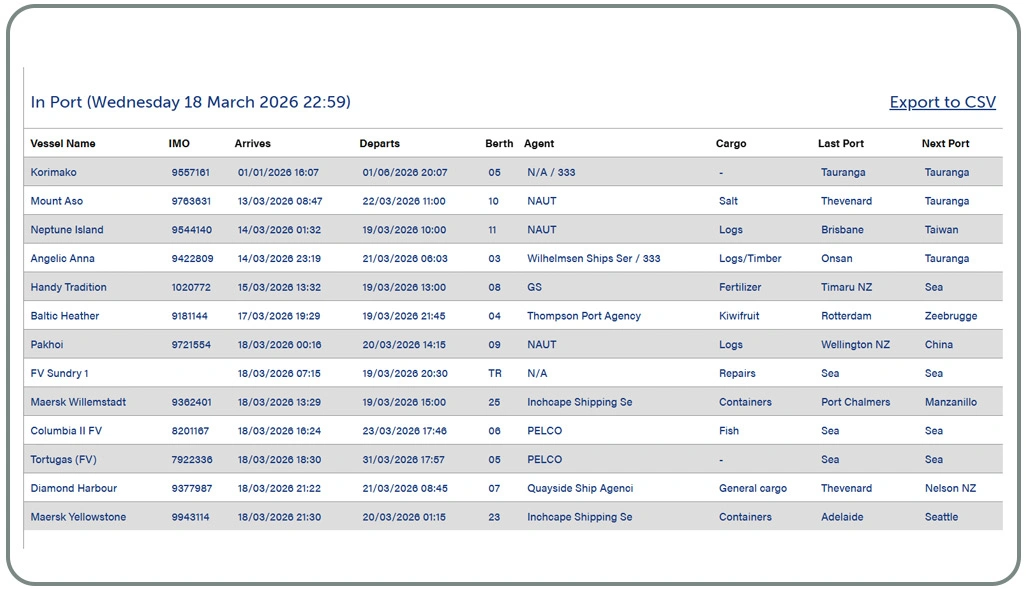Open Baltic Heather vessel entry
The height and width of the screenshot is (589, 1026).
click(65, 316)
